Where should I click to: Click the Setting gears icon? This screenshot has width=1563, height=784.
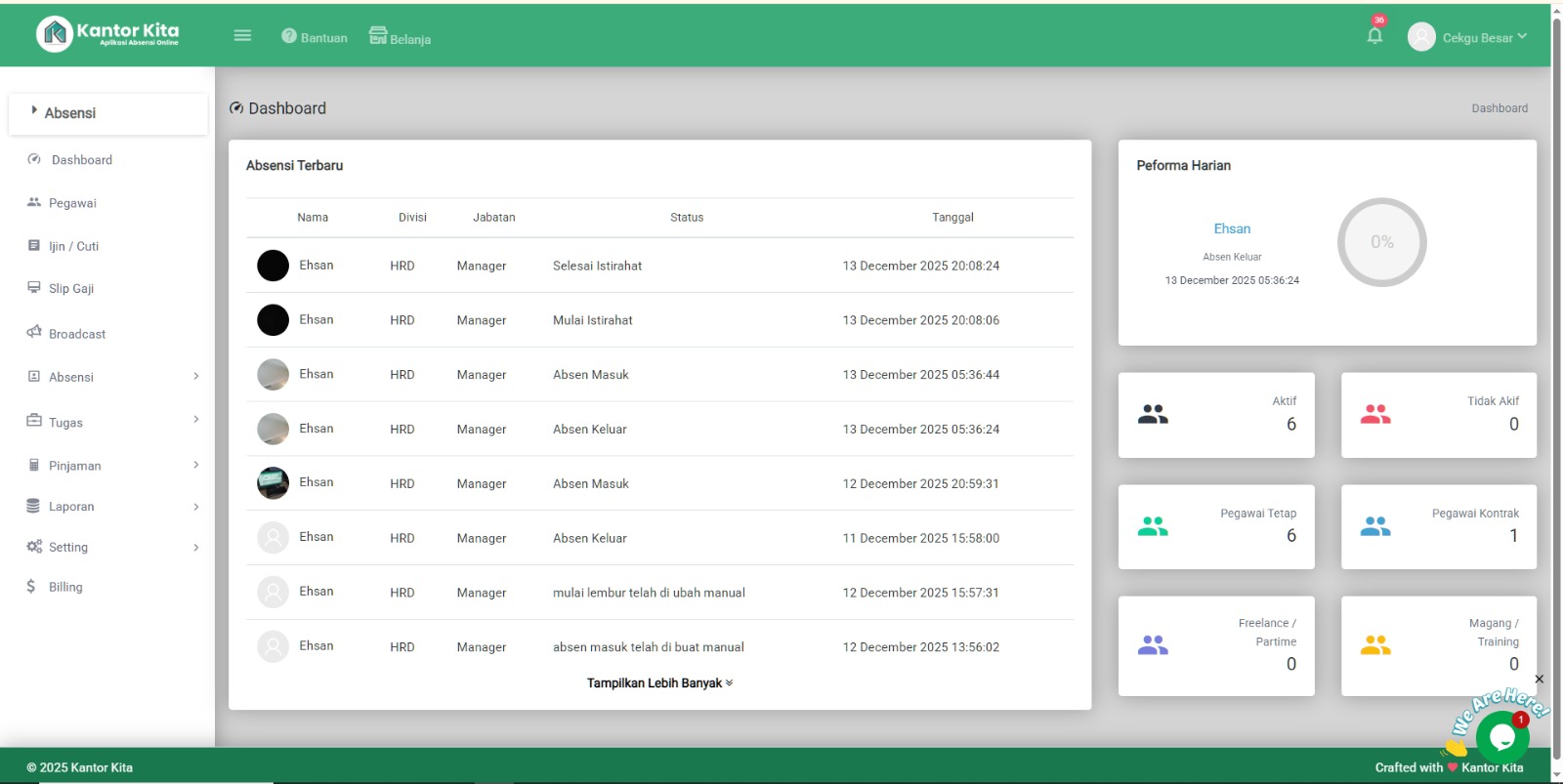(x=34, y=547)
